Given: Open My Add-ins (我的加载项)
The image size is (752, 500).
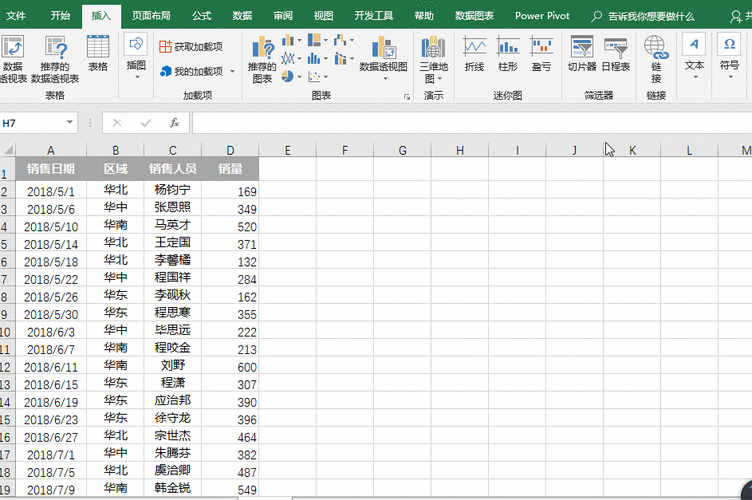Looking at the screenshot, I should 192,71.
